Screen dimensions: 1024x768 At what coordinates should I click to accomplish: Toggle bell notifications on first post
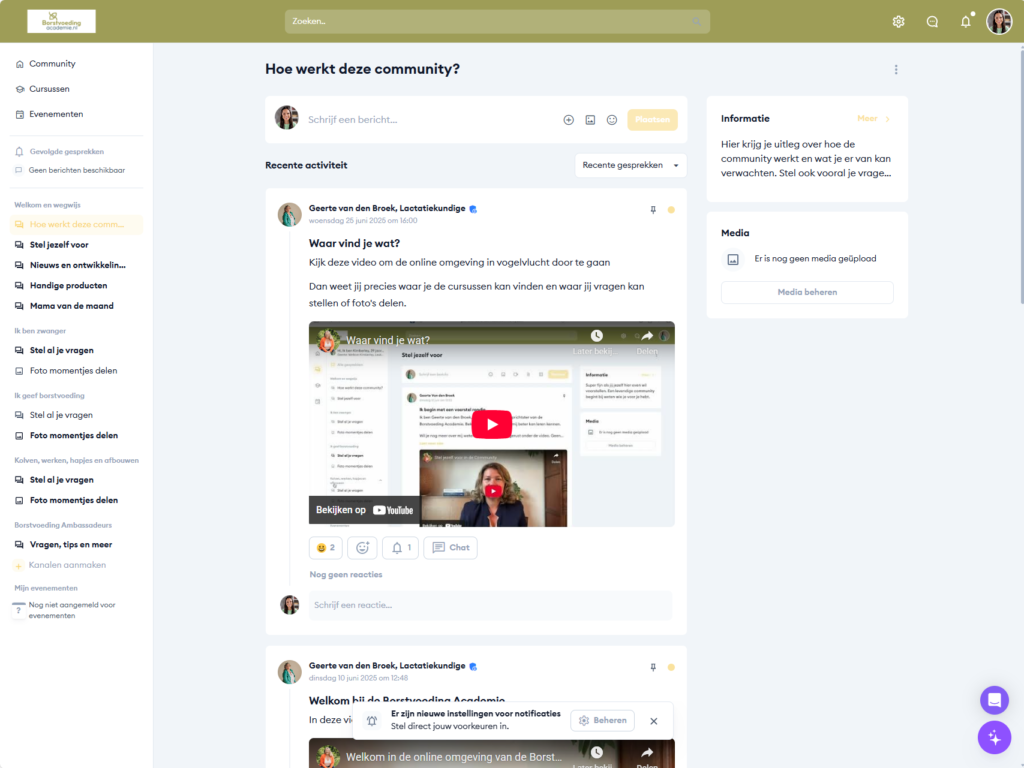(x=400, y=548)
